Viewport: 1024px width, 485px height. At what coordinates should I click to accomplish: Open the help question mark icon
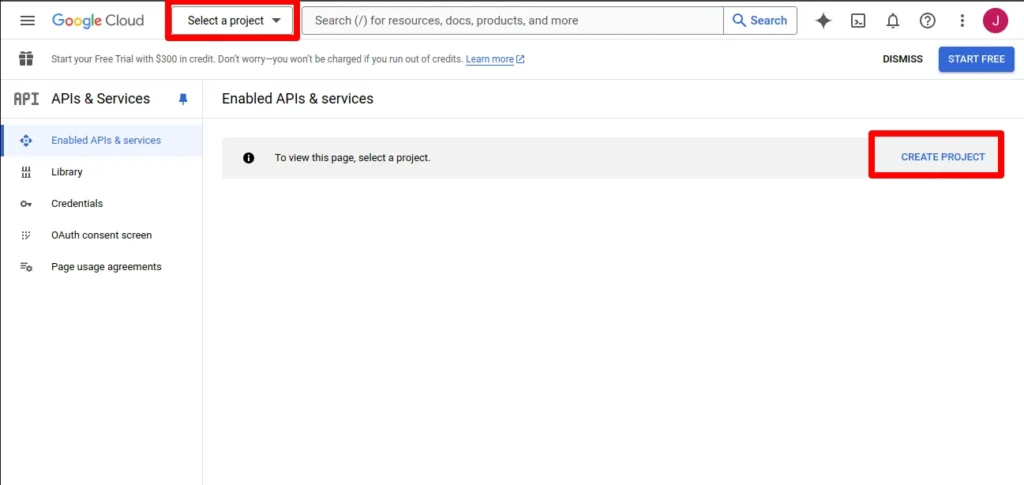927,21
